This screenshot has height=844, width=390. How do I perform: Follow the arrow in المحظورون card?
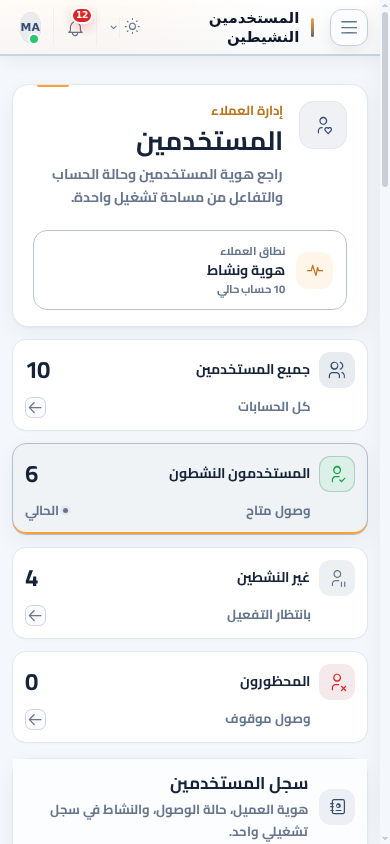click(36, 720)
